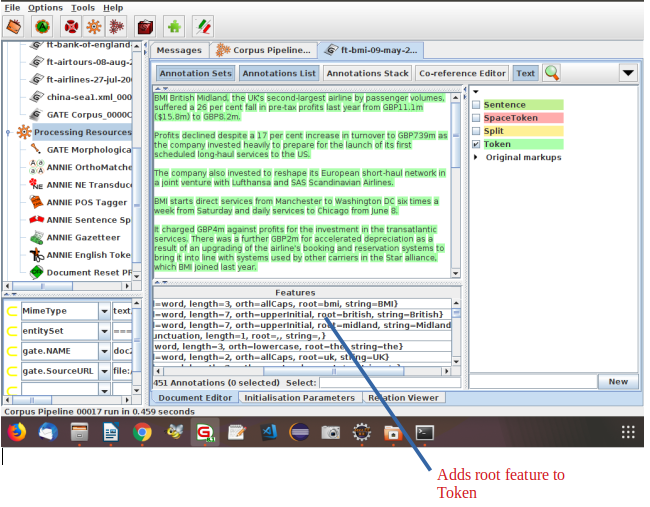Enable the Sentence annotation checkbox
Viewport: 650px width, 507px height.
(476, 105)
